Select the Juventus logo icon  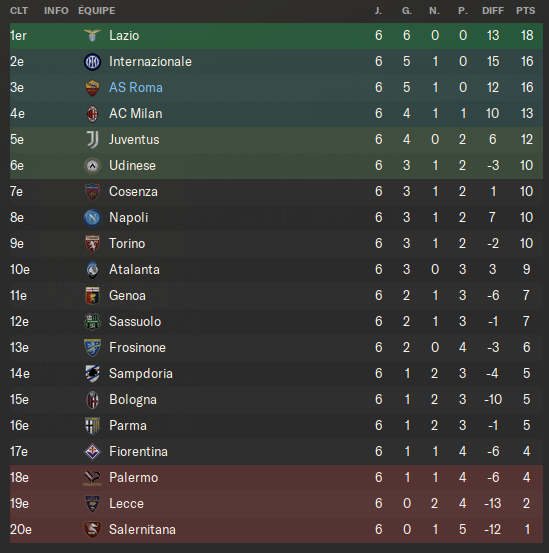click(92, 140)
